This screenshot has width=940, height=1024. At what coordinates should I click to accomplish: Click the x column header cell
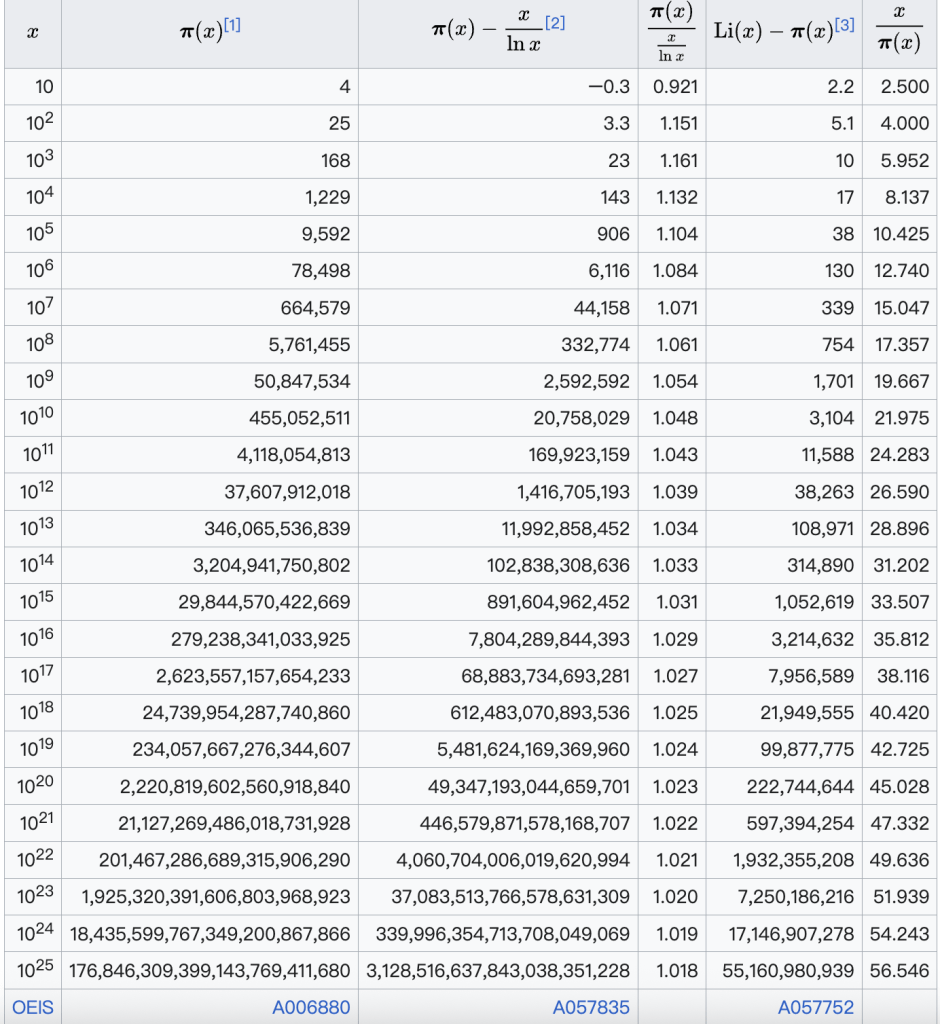click(32, 33)
